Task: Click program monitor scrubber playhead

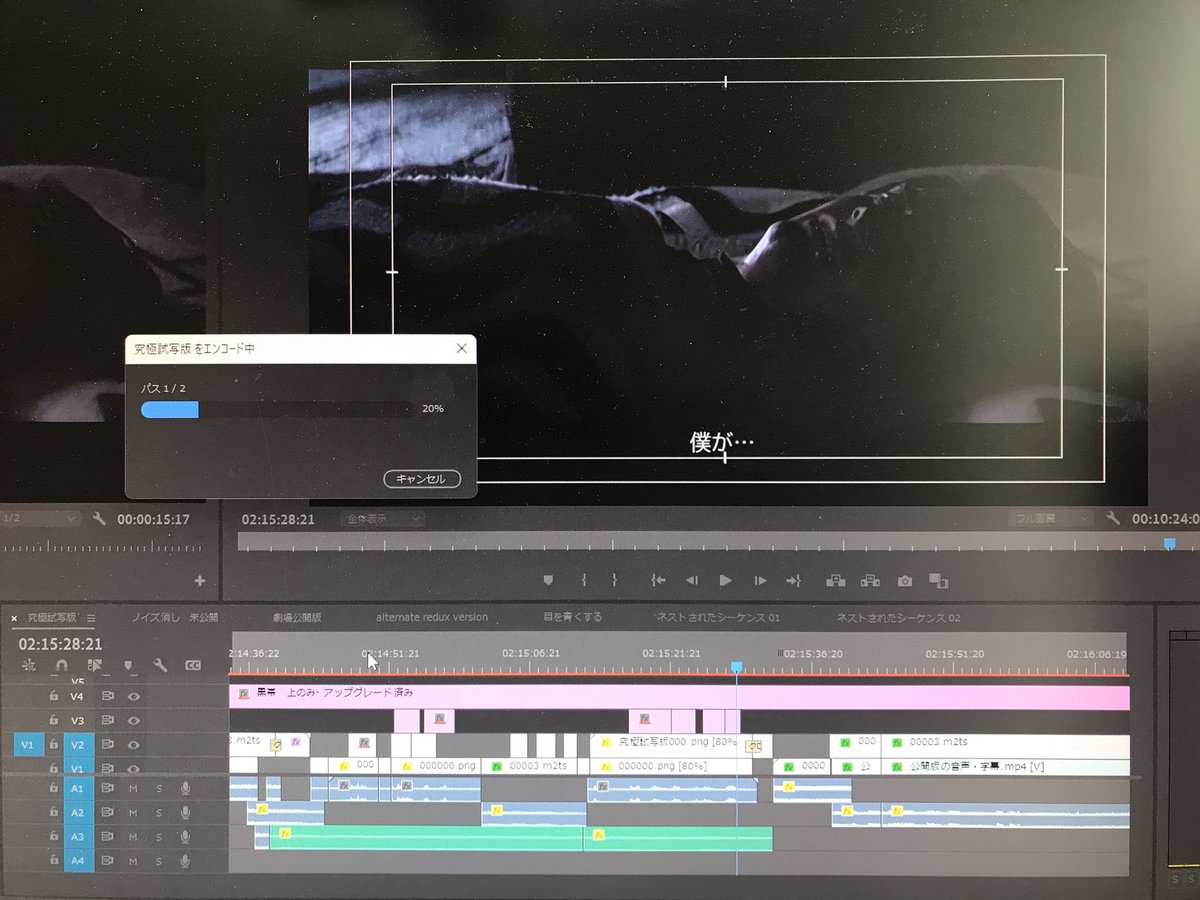Action: [1169, 543]
